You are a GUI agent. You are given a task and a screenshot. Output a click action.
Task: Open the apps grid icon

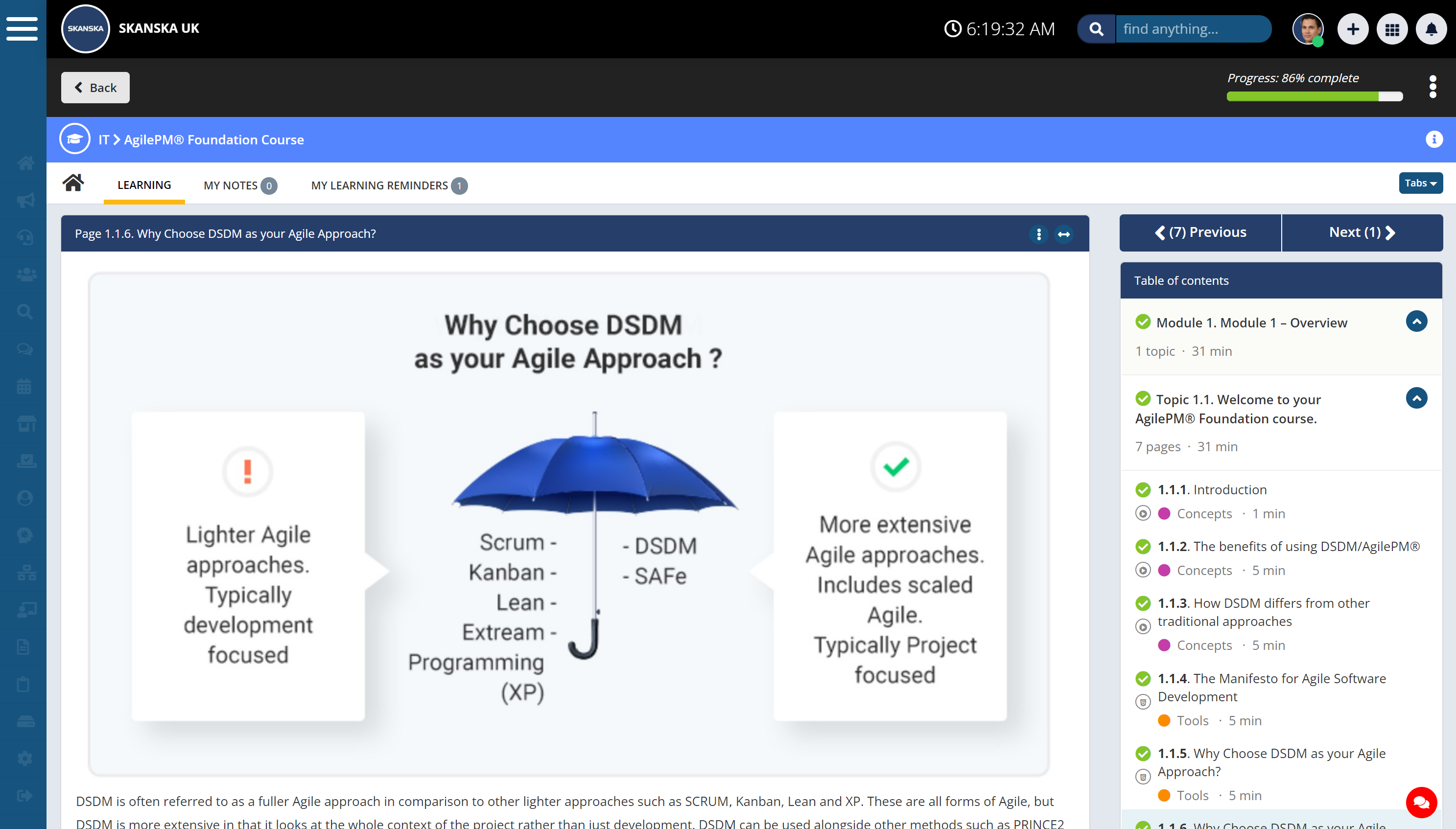[x=1392, y=29]
